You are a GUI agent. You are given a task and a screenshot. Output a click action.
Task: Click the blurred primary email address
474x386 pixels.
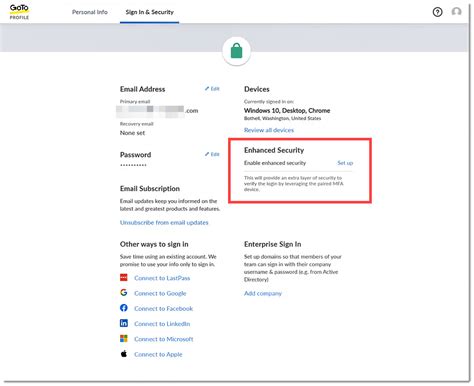click(x=157, y=111)
